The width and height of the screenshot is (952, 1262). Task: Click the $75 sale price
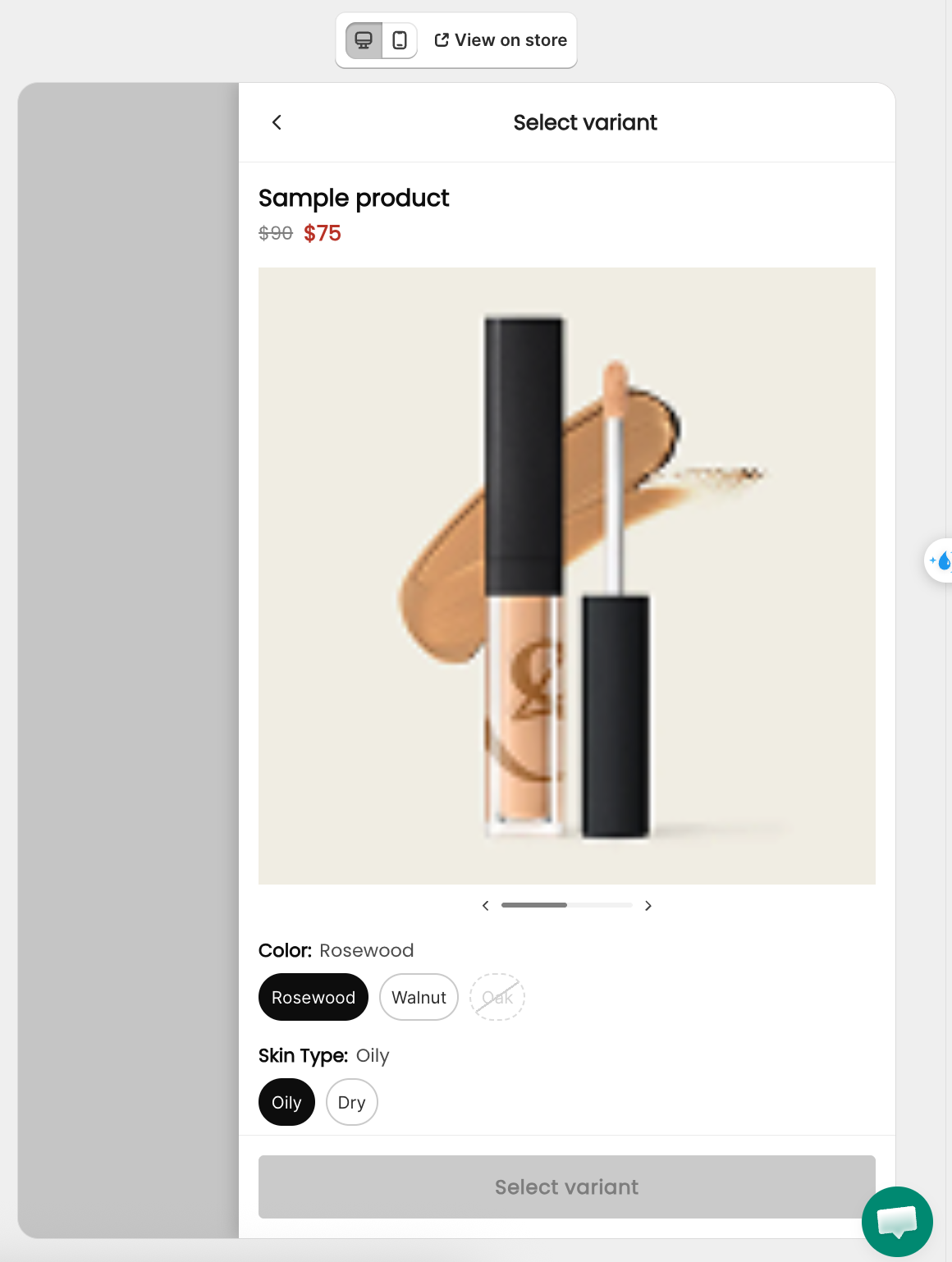323,233
